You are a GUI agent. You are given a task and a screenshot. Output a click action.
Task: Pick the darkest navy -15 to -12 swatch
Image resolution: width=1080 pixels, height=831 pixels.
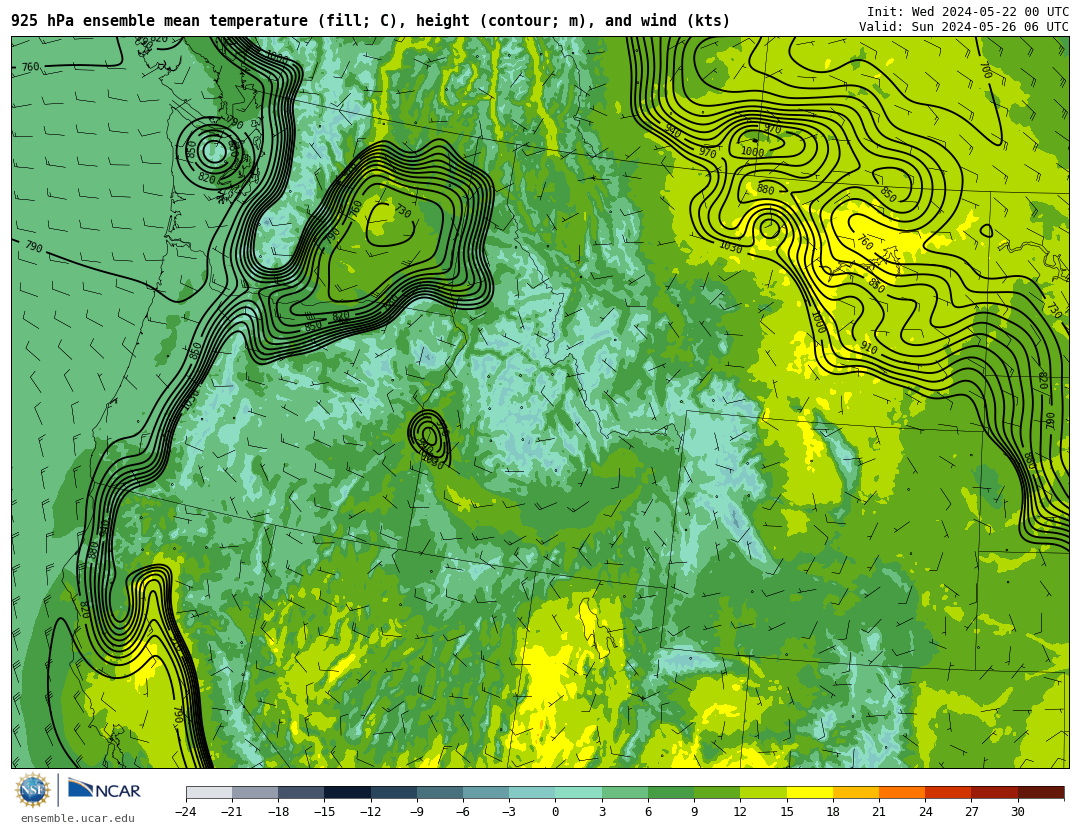tap(347, 792)
